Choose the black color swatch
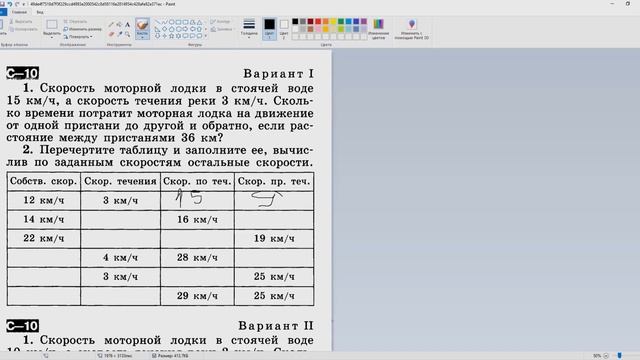640x360 pixels. coord(295,22)
